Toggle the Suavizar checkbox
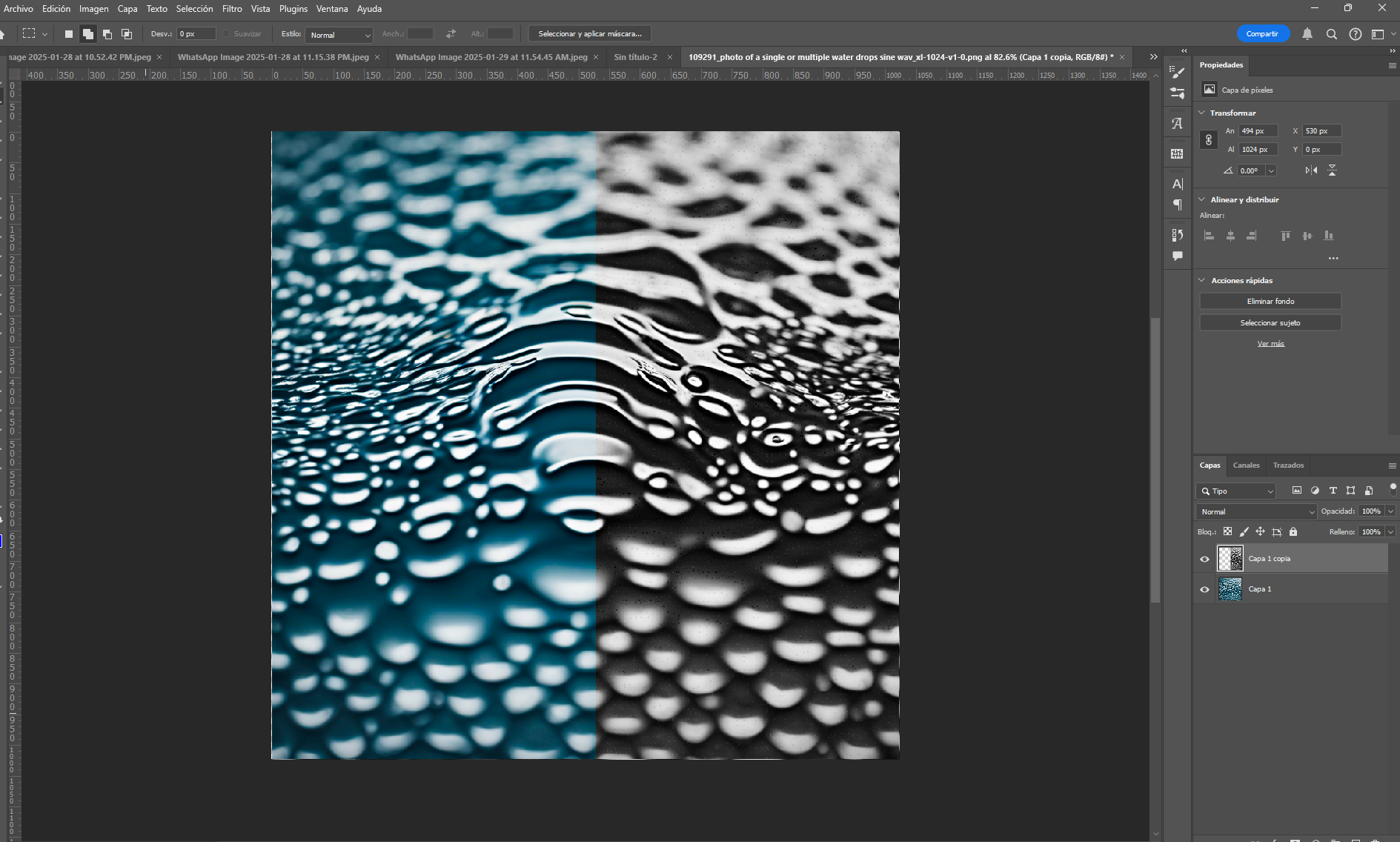This screenshot has height=842, width=1400. 227,34
